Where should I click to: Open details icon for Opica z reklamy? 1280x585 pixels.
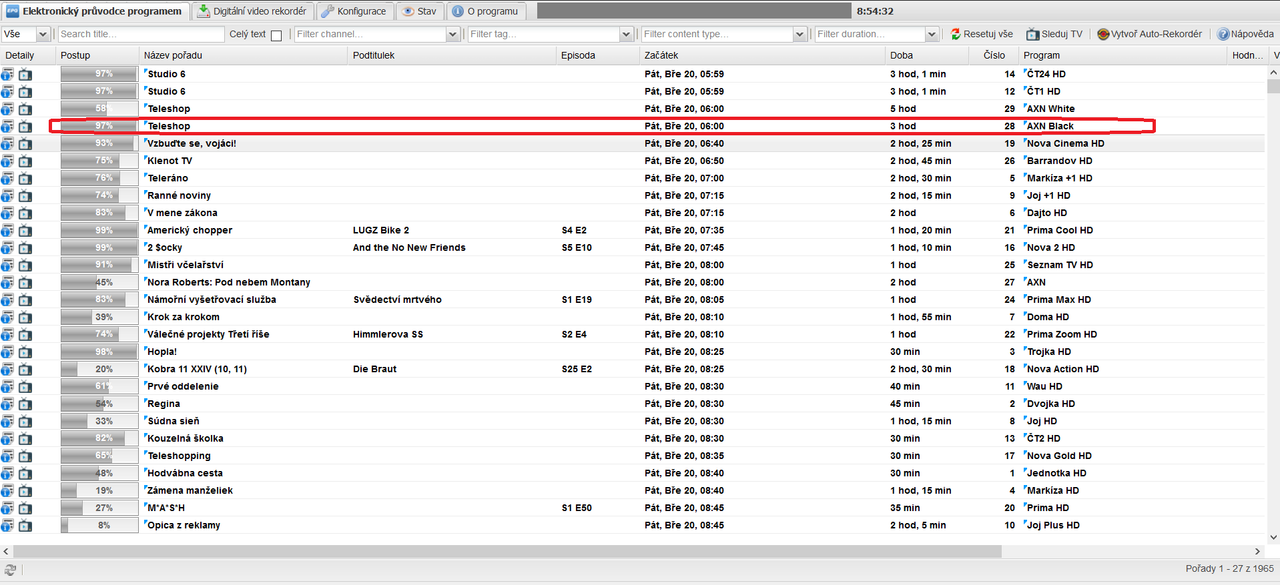[x=8, y=525]
